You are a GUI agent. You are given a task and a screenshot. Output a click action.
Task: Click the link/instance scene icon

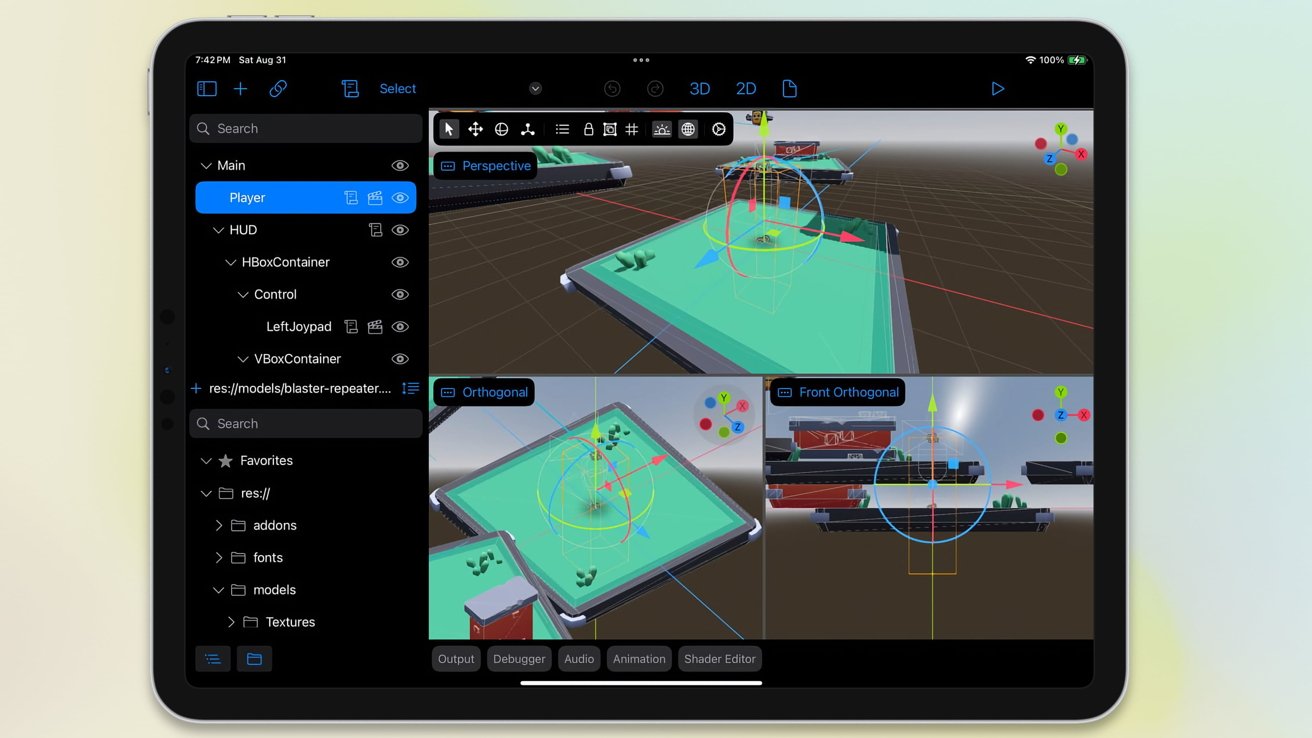pyautogui.click(x=278, y=89)
